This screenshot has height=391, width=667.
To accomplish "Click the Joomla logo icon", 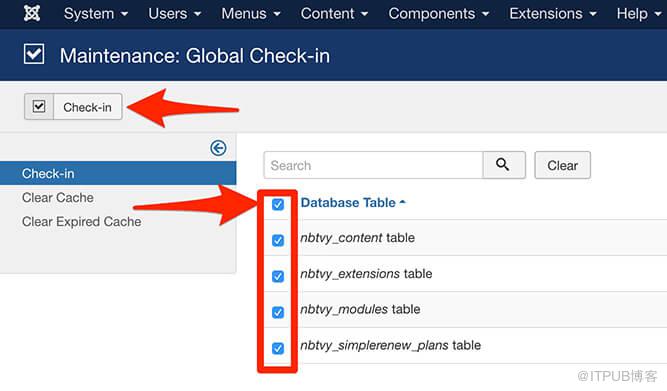I will click(32, 13).
